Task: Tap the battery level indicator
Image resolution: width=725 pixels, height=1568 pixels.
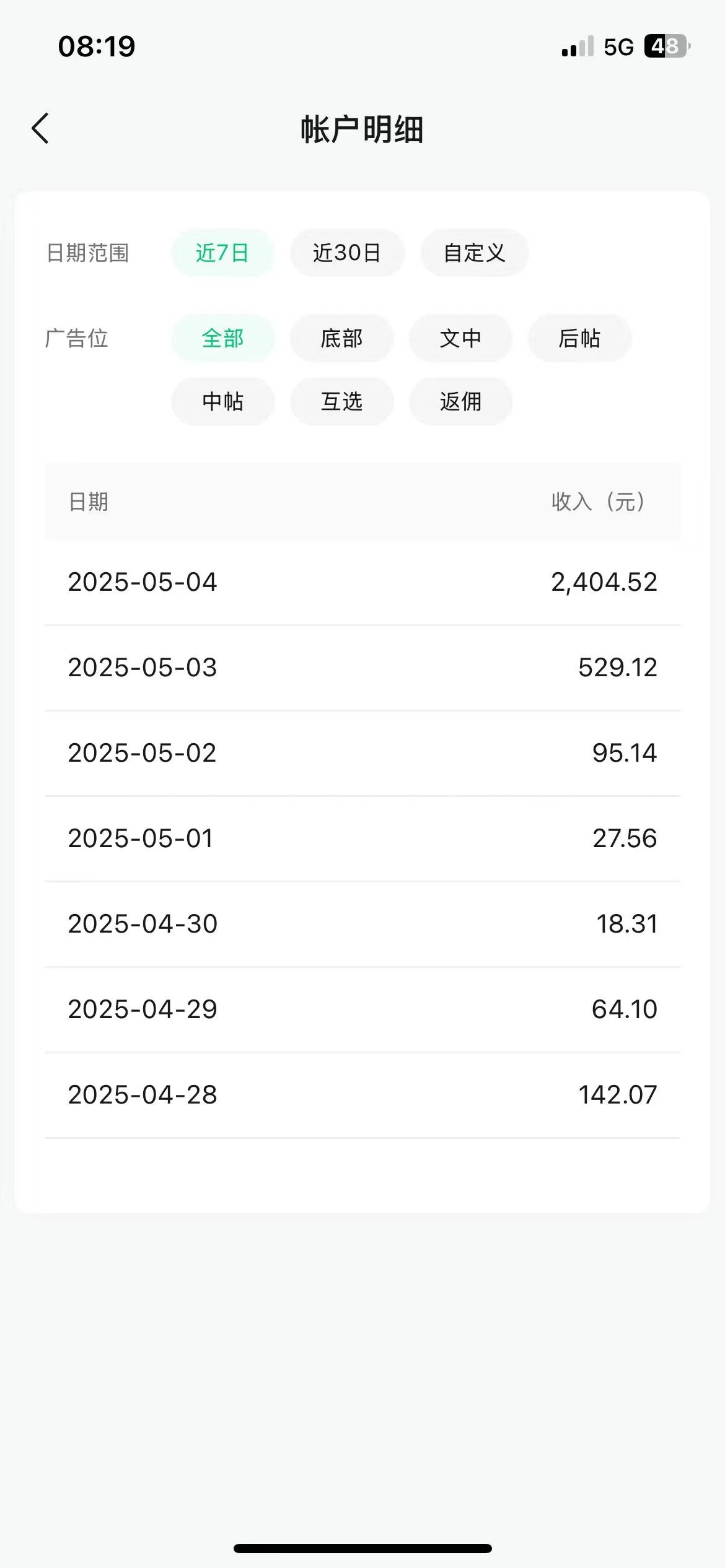Action: click(667, 46)
